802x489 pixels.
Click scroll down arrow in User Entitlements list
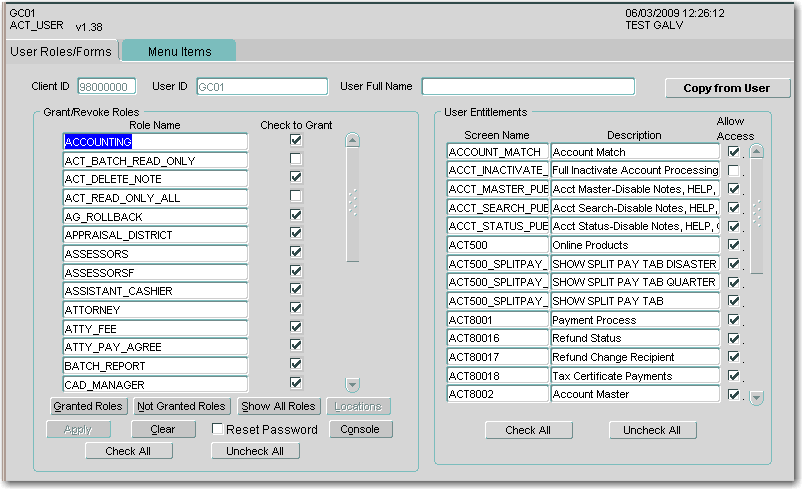click(756, 397)
